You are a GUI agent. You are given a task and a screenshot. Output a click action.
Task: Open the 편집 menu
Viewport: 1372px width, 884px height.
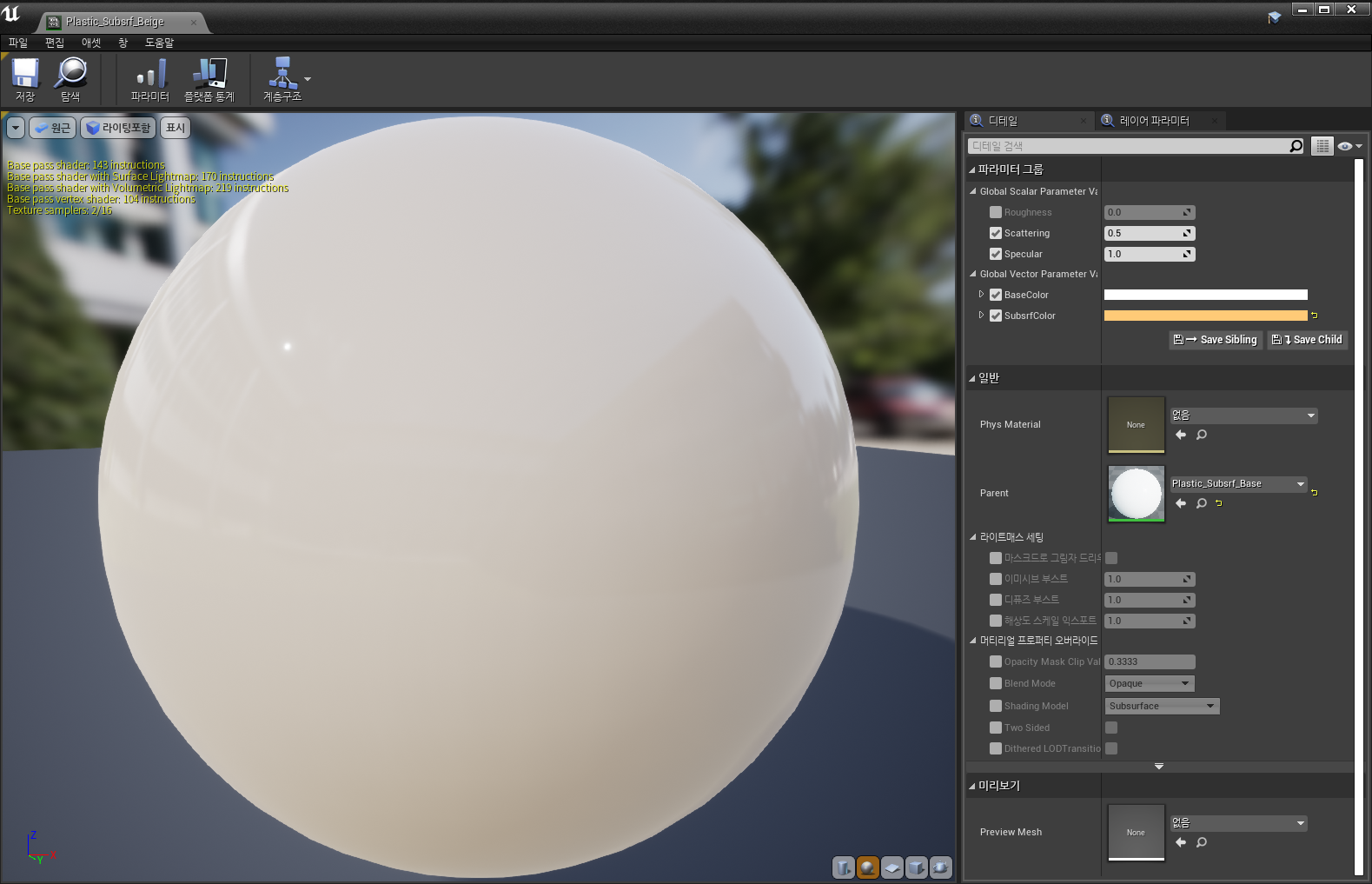55,43
